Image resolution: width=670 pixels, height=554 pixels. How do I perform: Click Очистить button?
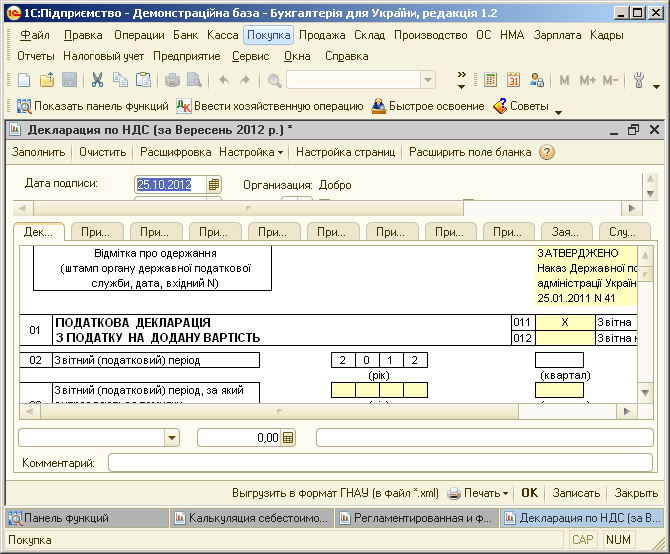tap(103, 152)
